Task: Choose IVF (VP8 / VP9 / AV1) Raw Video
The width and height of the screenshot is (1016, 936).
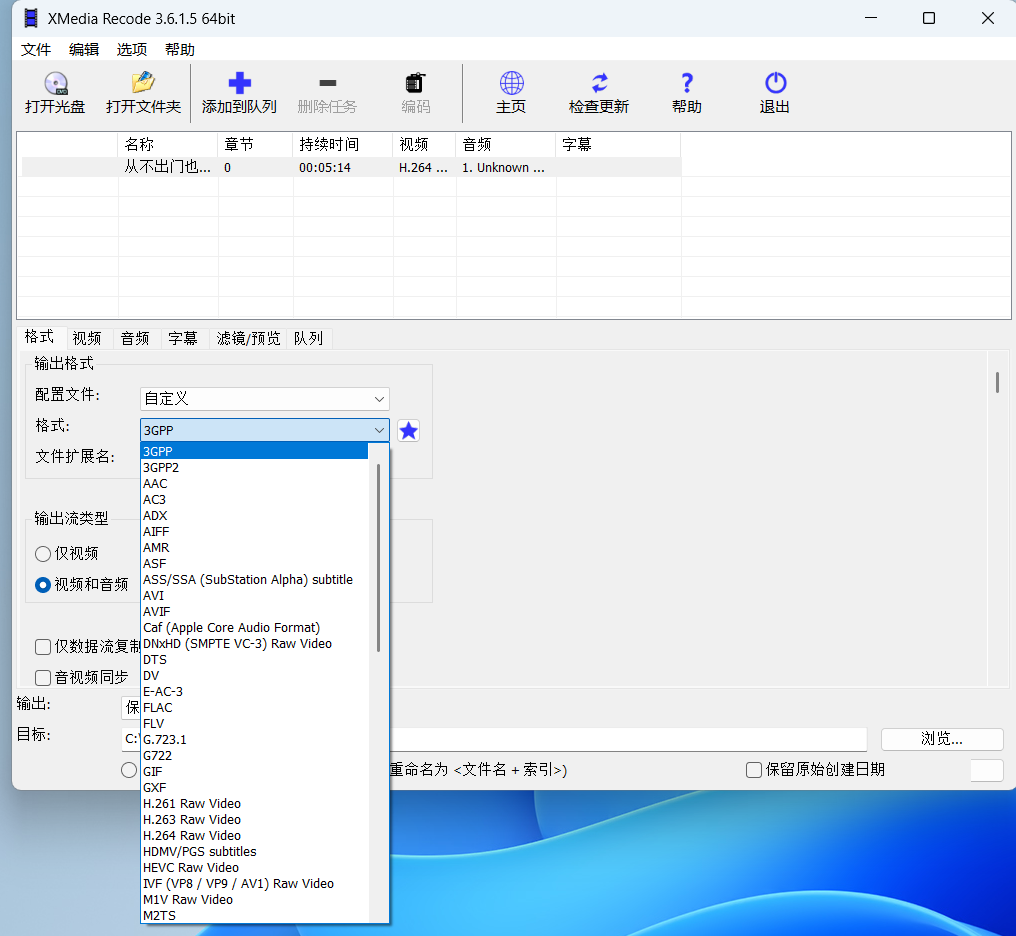Action: coord(255,884)
